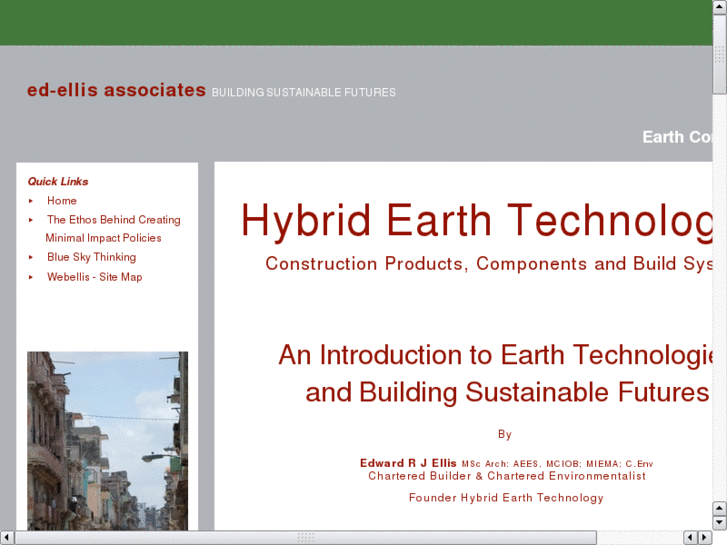Open the Home quick link
This screenshot has height=545, width=727.
[62, 201]
